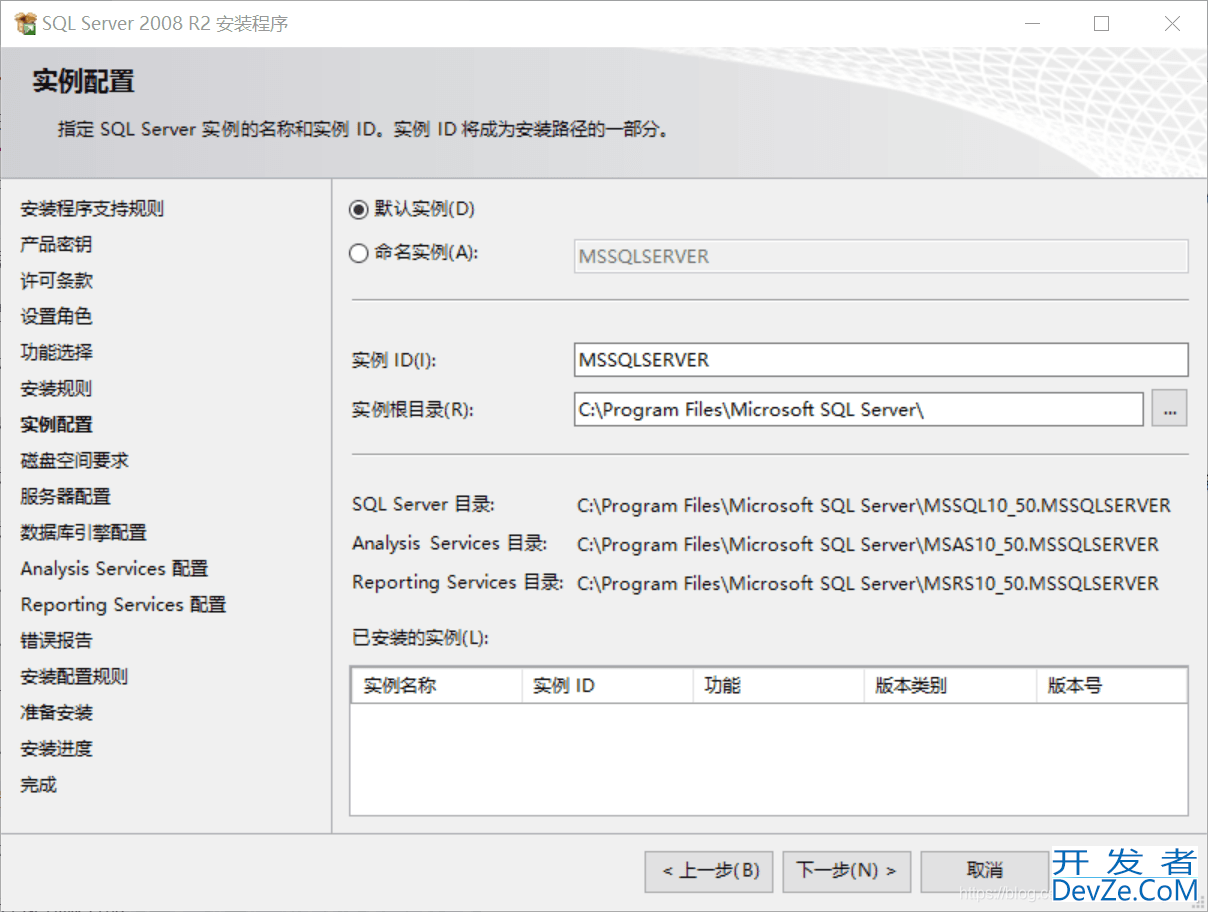This screenshot has width=1208, height=912.
Task: Select Analysis Services 配置 step in sidebar
Action: point(114,568)
